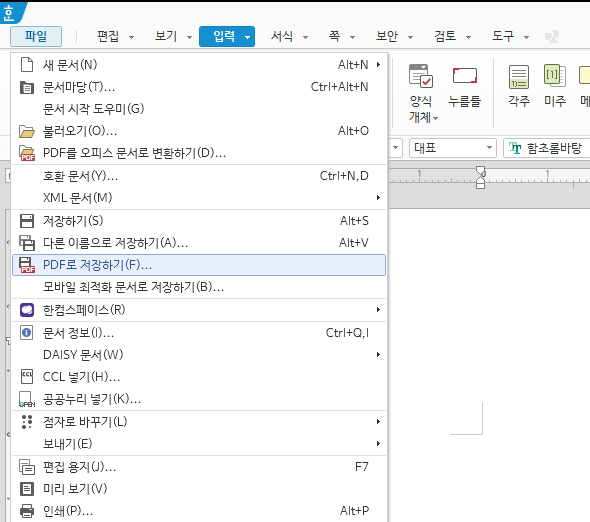Open the 서식 menu
Image resolution: width=590 pixels, height=522 pixels.
[282, 36]
